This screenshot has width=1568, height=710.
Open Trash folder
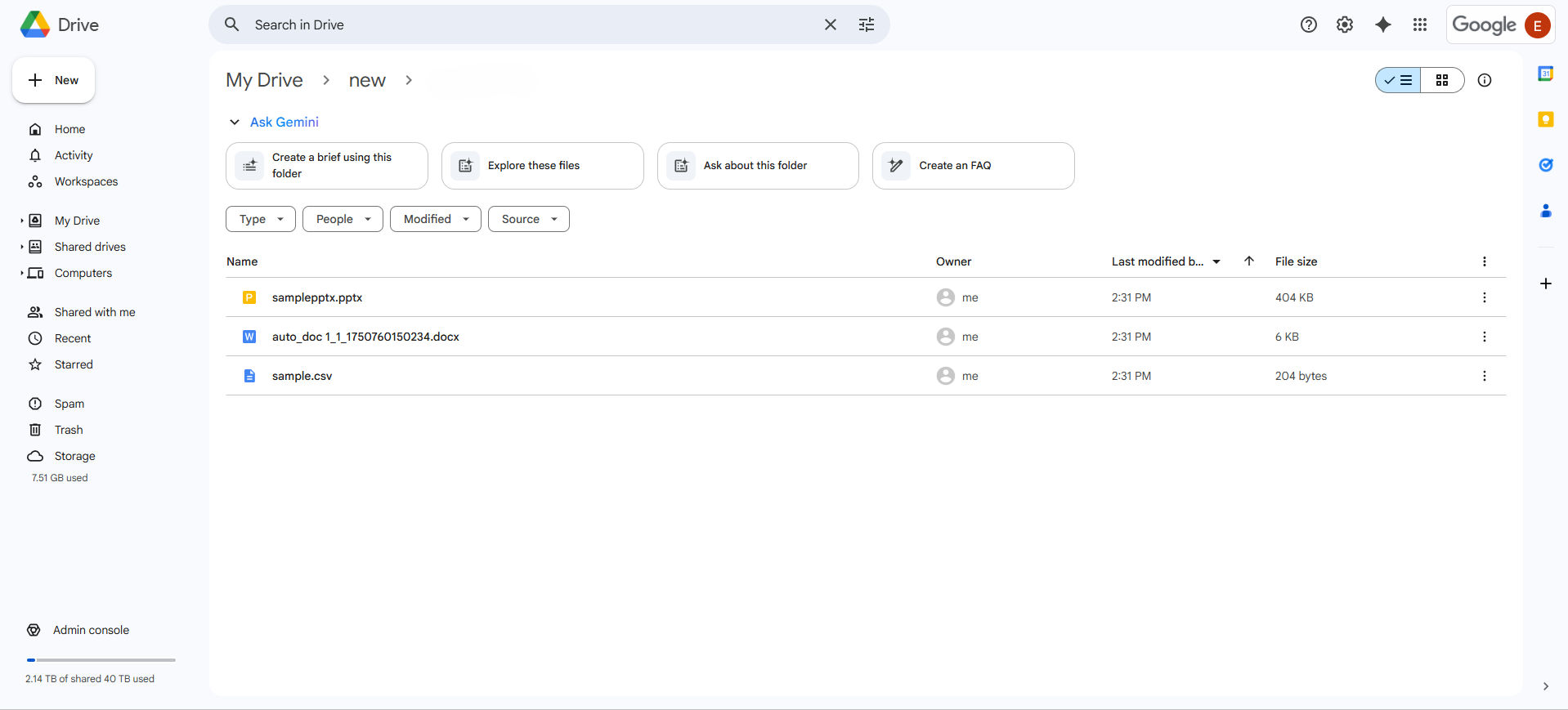click(x=69, y=430)
